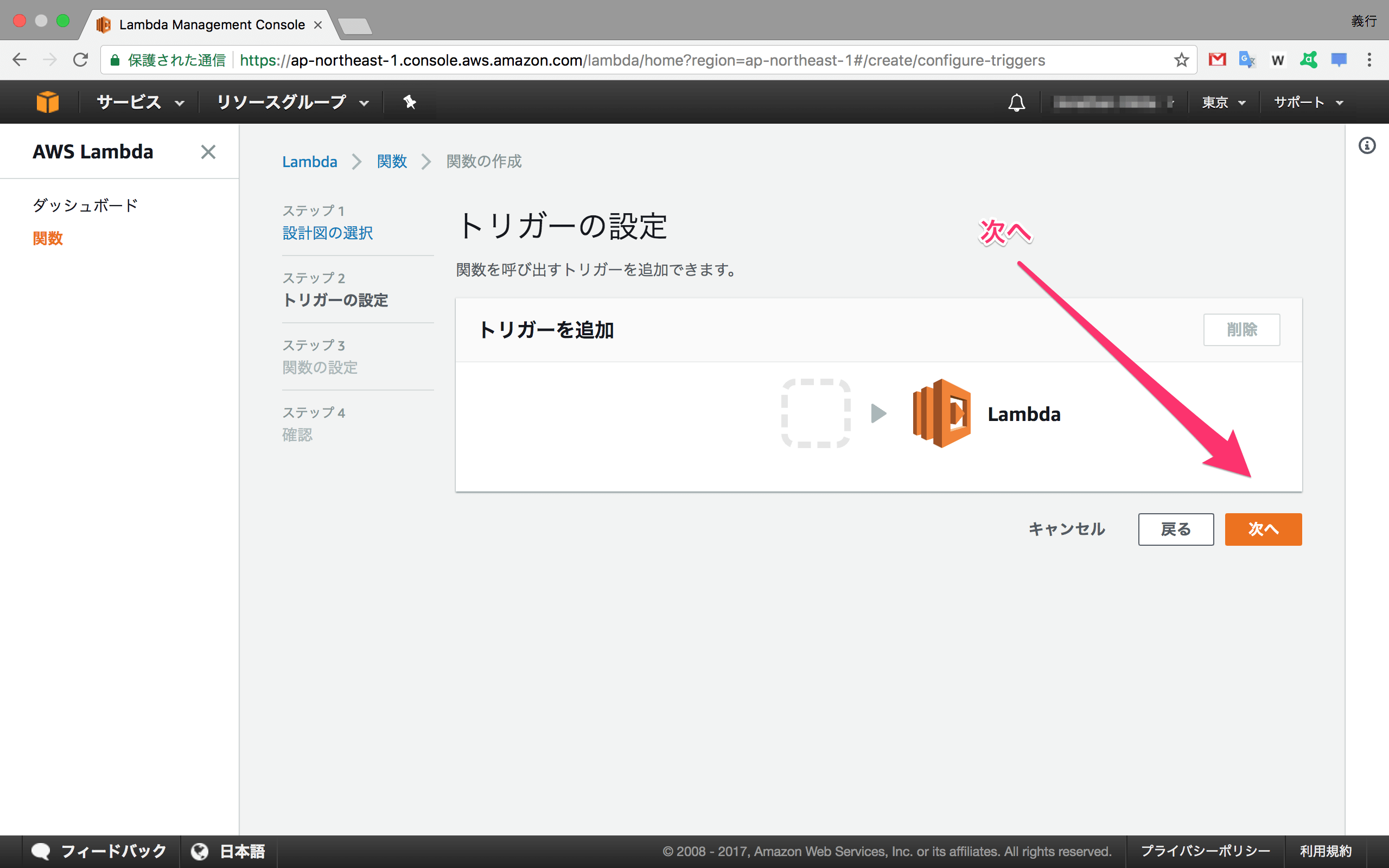Click the Gmail extension icon
The width and height of the screenshot is (1389, 868).
[1217, 60]
